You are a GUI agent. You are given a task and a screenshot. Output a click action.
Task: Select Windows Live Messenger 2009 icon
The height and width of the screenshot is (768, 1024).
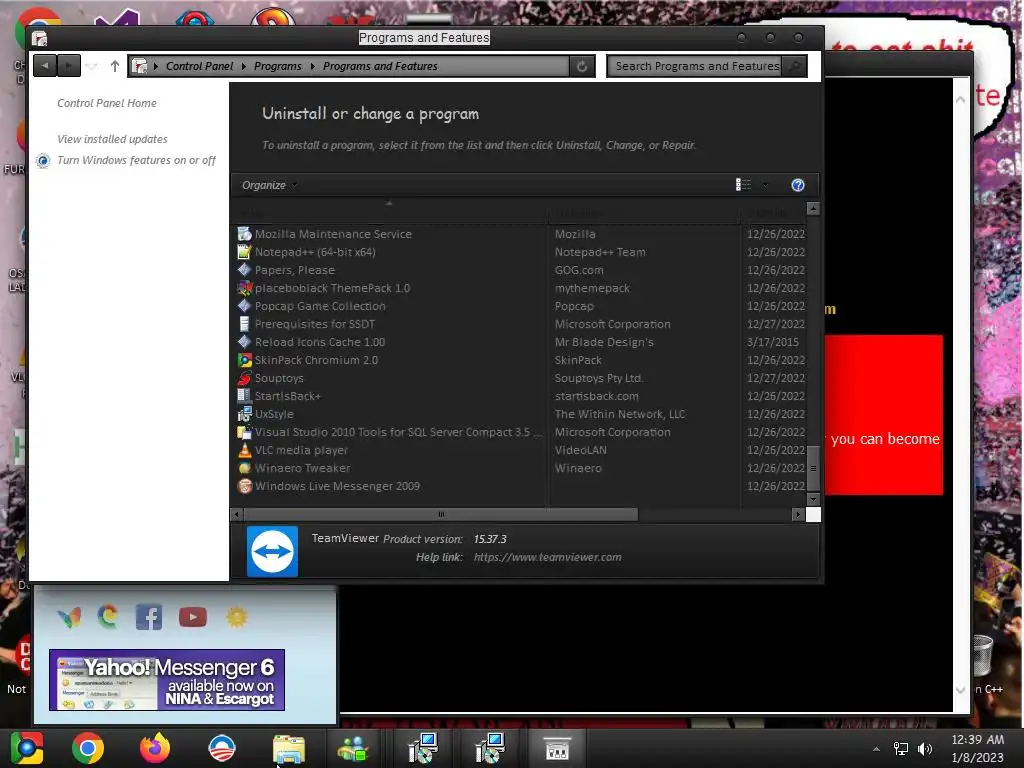point(244,486)
